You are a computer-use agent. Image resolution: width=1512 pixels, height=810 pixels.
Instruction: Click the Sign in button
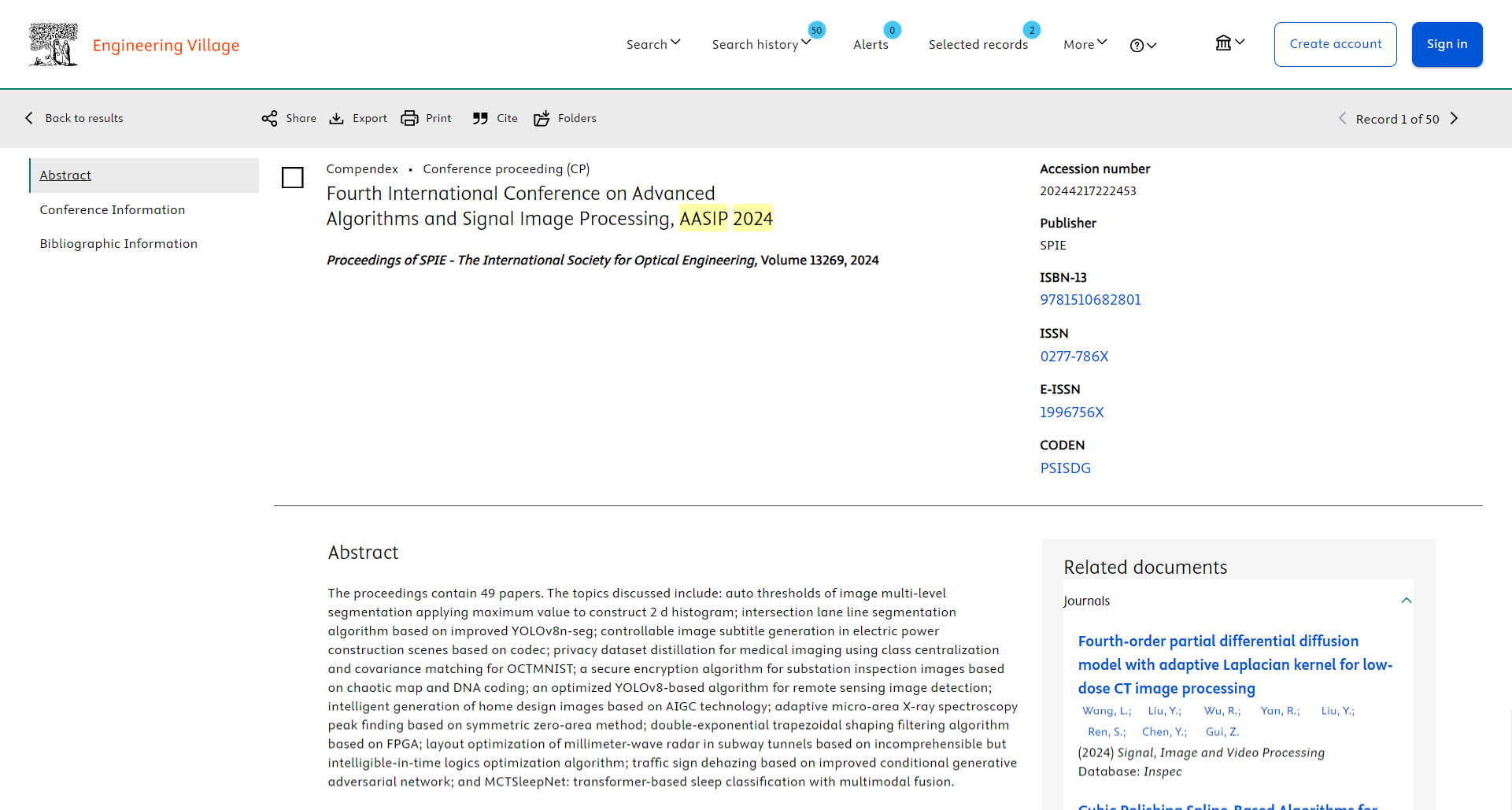pyautogui.click(x=1447, y=44)
